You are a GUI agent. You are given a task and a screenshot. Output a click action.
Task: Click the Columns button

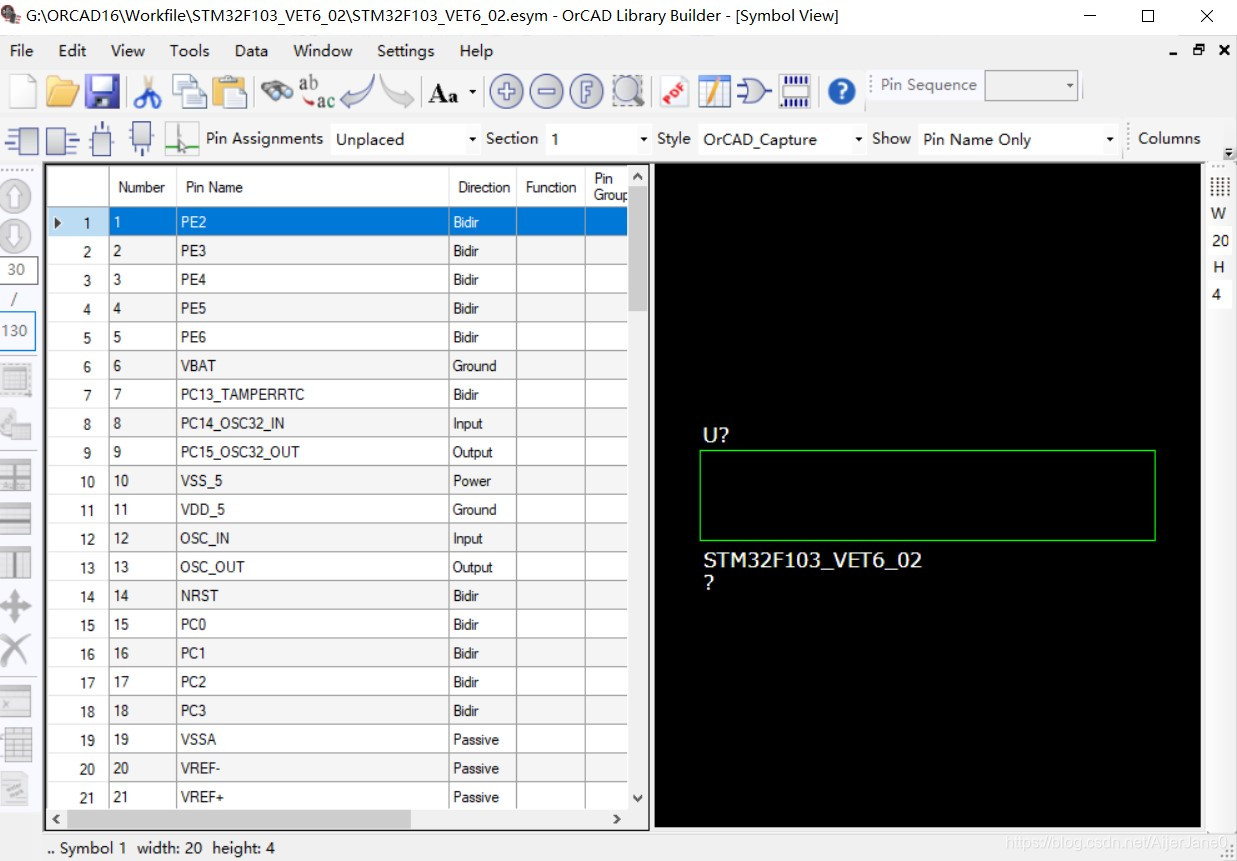tap(1168, 139)
